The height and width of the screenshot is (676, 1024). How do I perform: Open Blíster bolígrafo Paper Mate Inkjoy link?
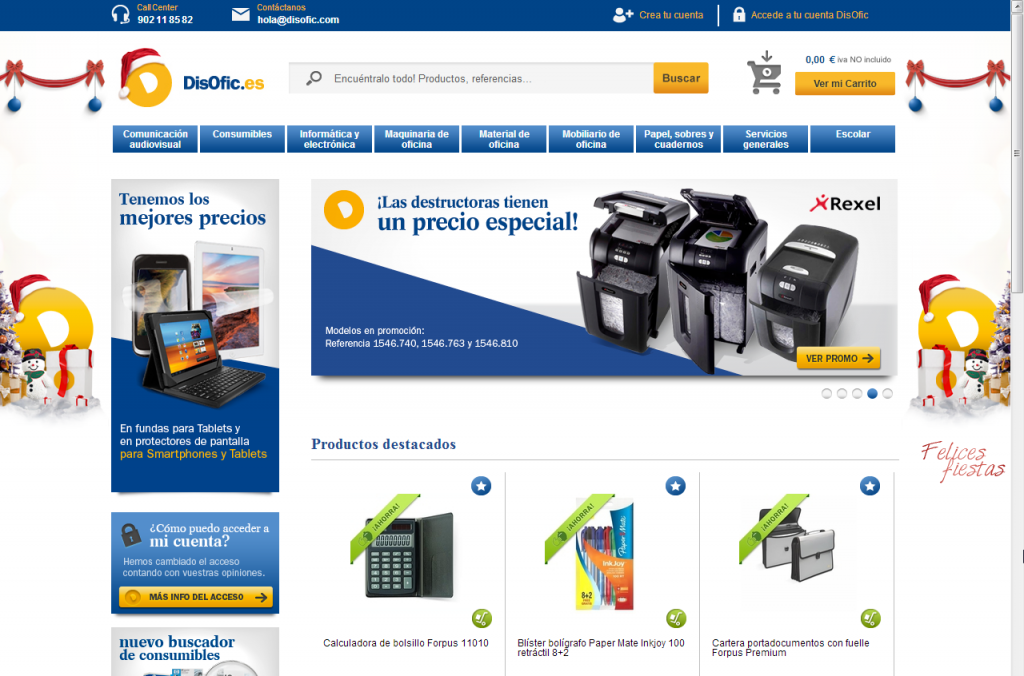601,648
